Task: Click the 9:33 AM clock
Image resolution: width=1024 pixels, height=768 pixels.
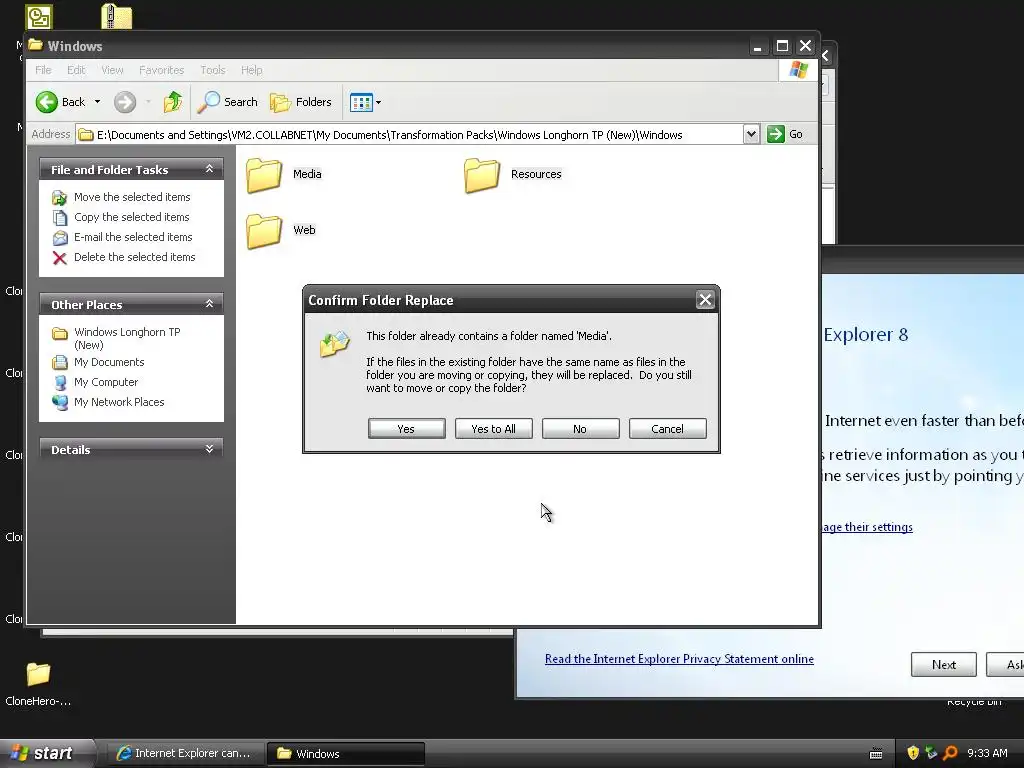Action: [987, 754]
